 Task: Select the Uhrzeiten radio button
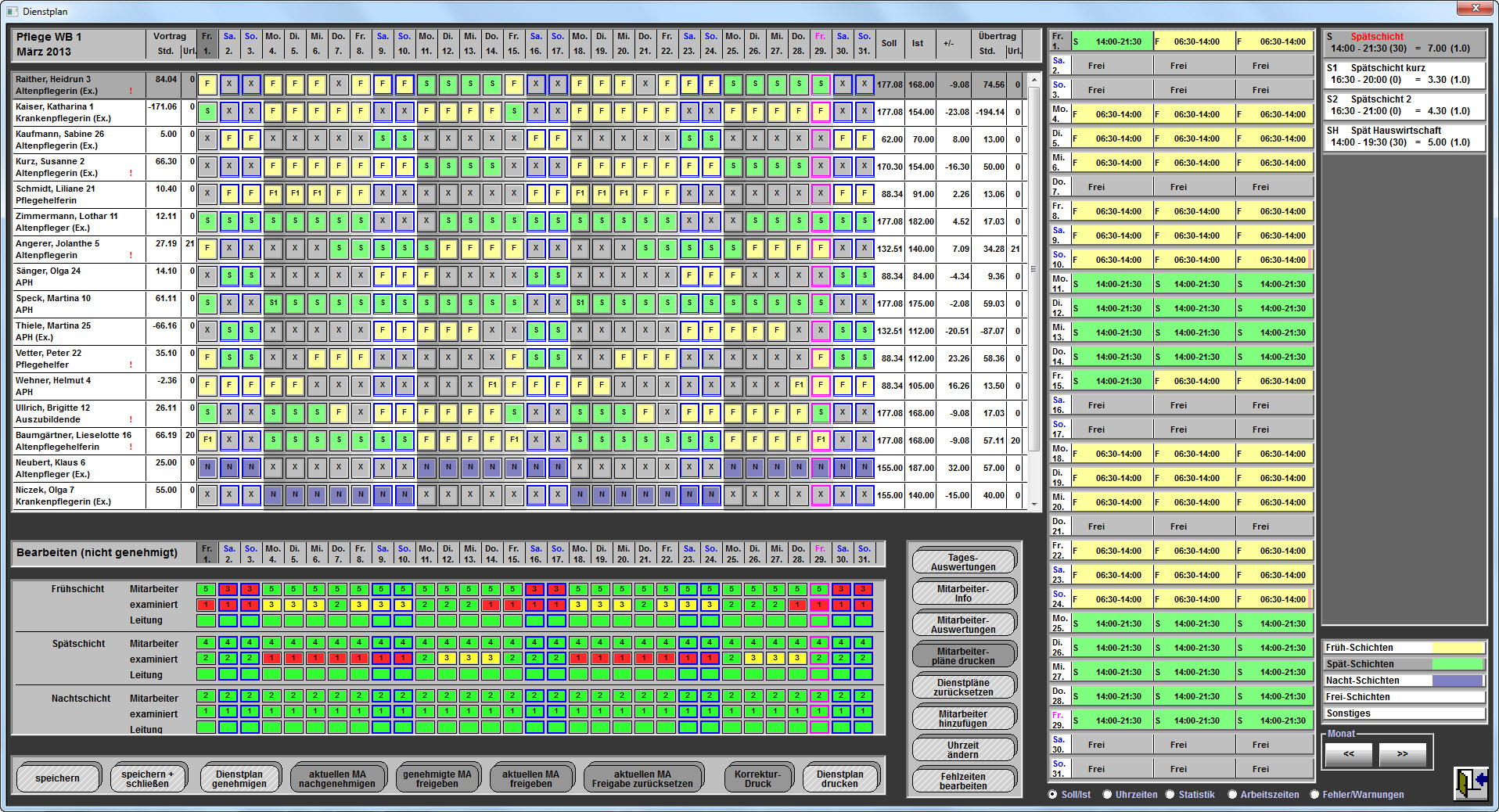pos(1108,794)
